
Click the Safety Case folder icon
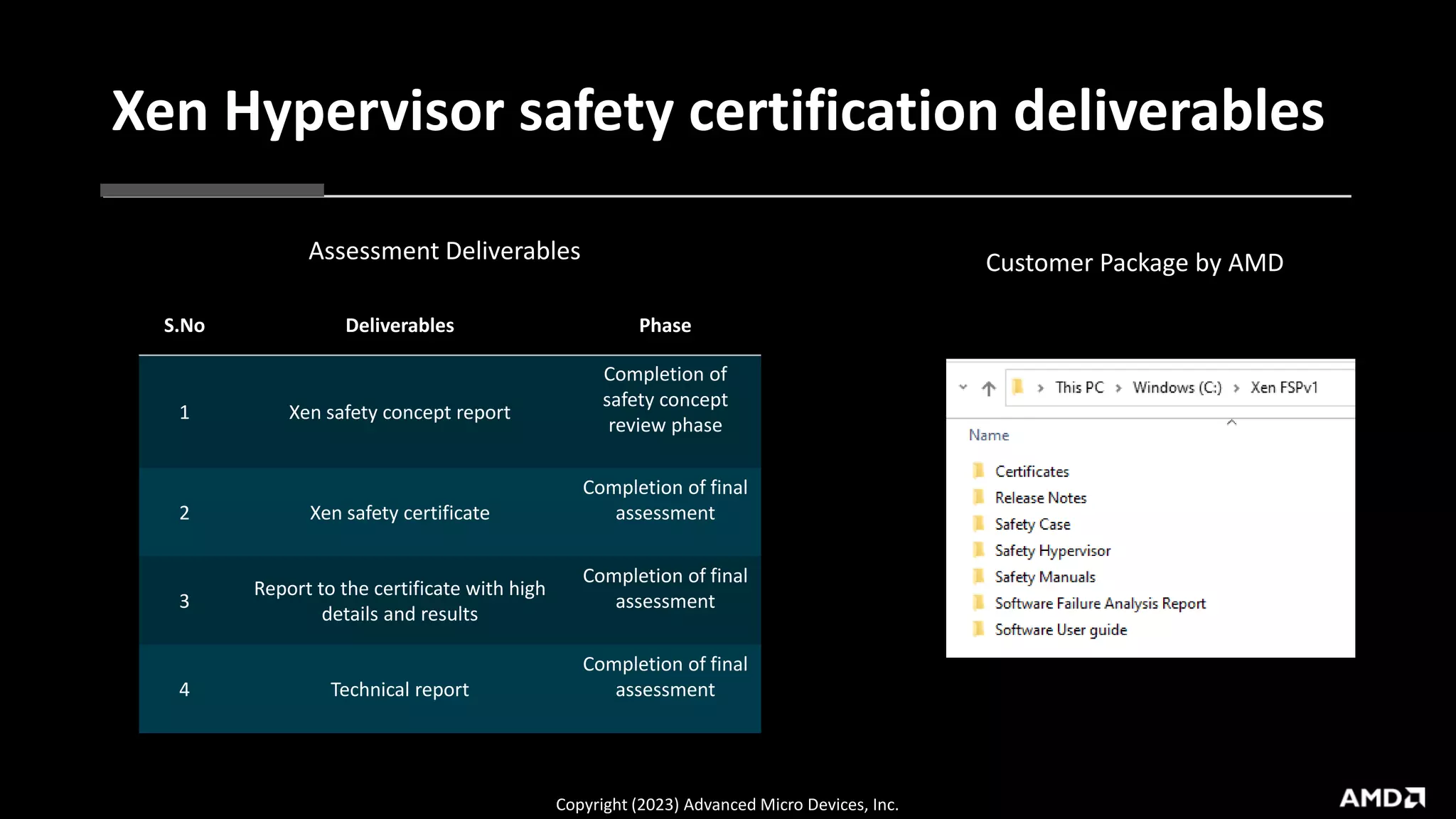tap(979, 523)
